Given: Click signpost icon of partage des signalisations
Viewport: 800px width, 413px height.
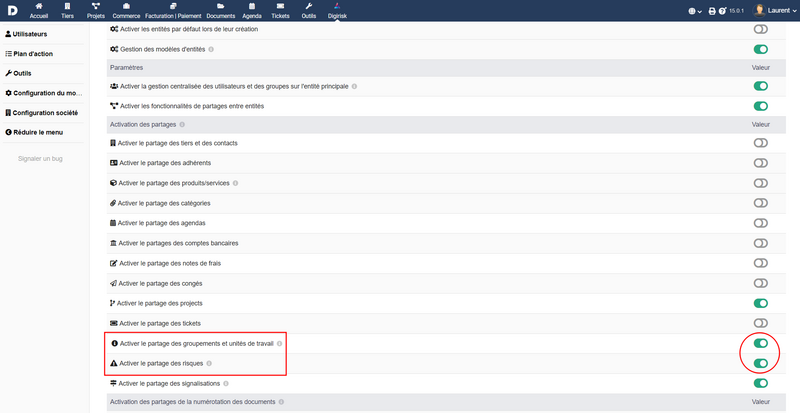Looking at the screenshot, I should [113, 383].
